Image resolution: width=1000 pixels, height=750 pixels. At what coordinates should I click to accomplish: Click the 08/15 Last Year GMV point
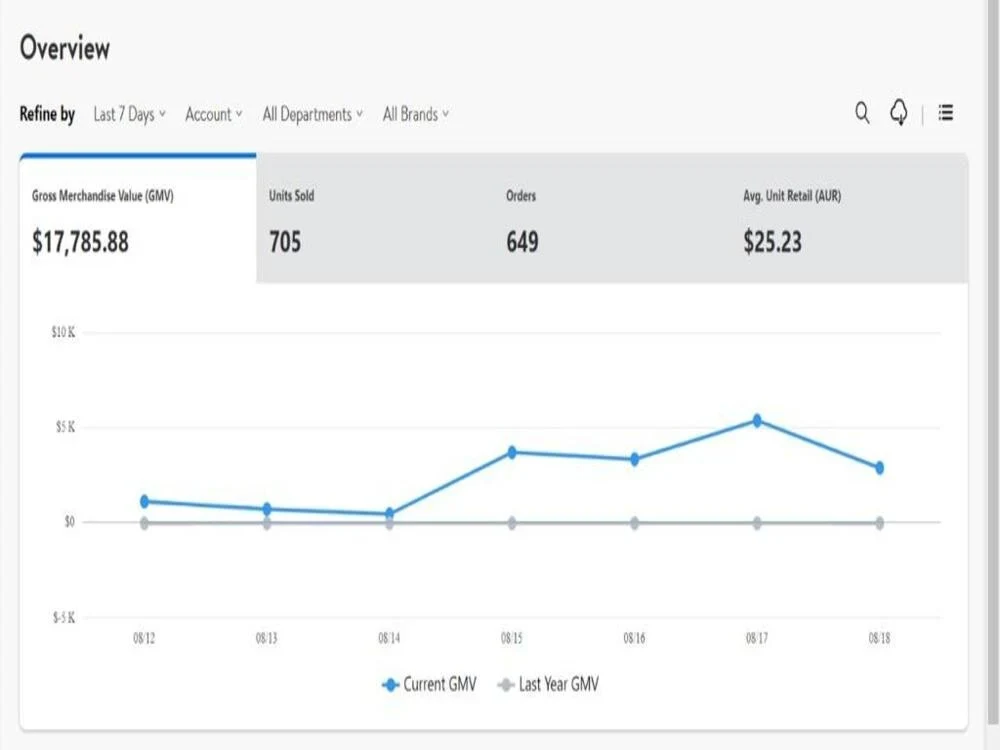click(x=511, y=523)
